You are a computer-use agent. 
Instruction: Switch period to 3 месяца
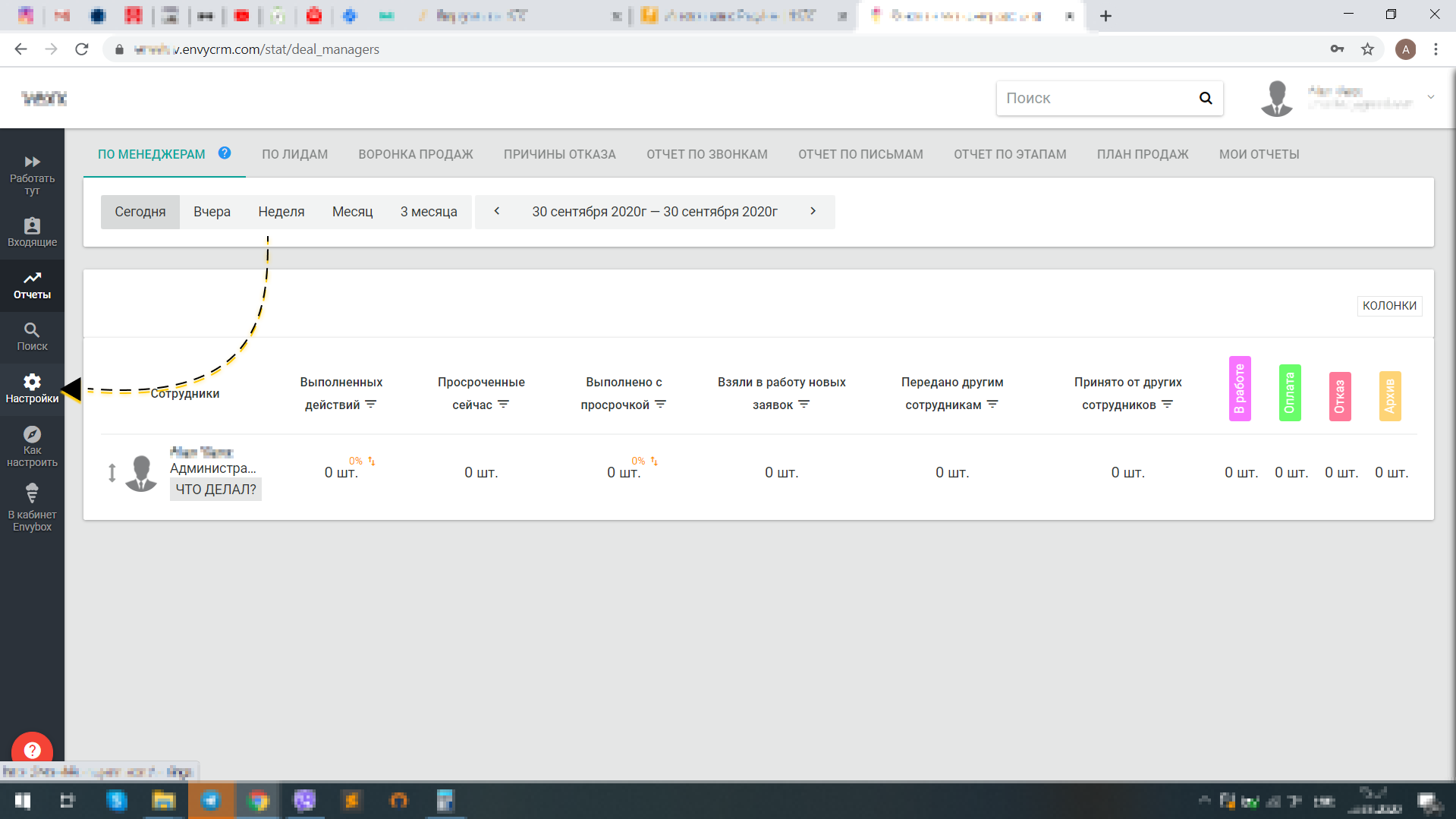point(428,212)
